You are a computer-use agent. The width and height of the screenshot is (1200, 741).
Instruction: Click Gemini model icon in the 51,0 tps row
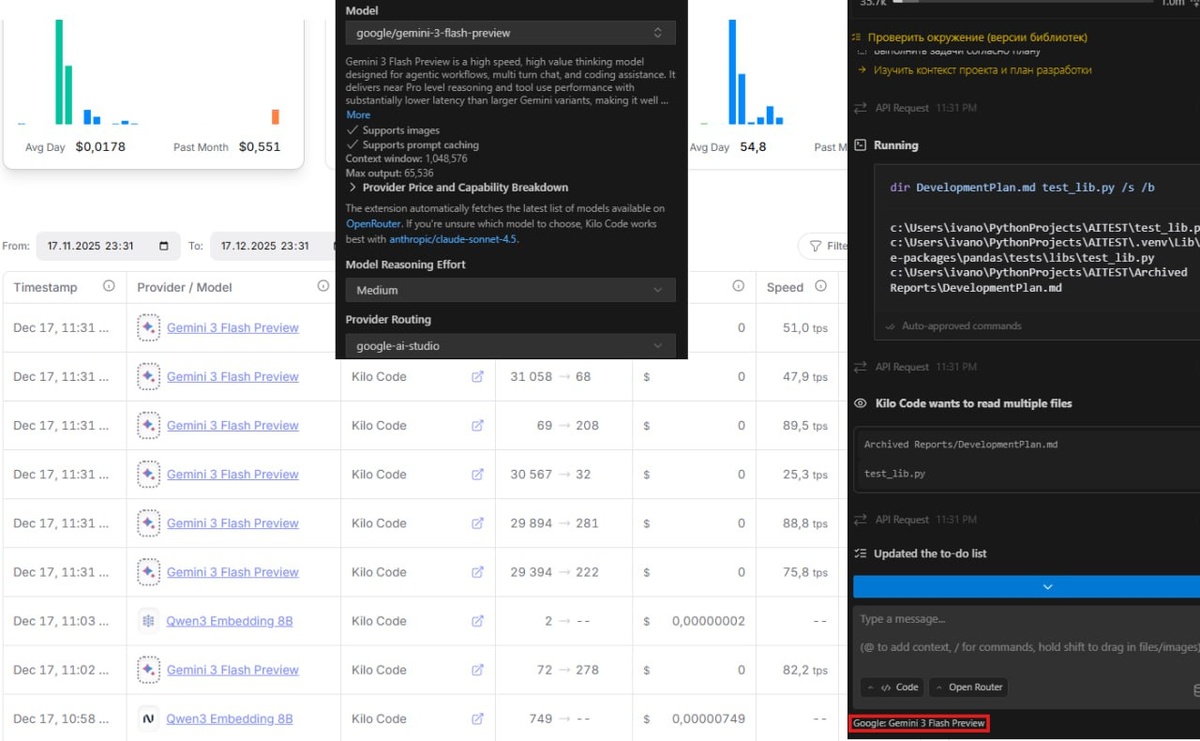click(148, 327)
